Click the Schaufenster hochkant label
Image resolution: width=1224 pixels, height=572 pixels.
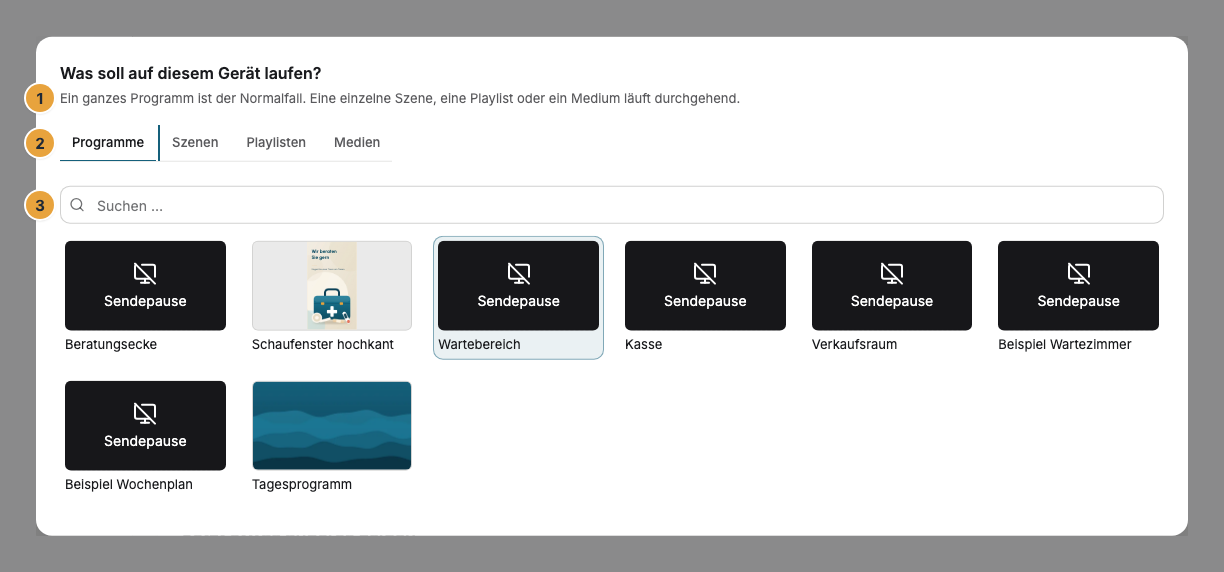(x=323, y=344)
